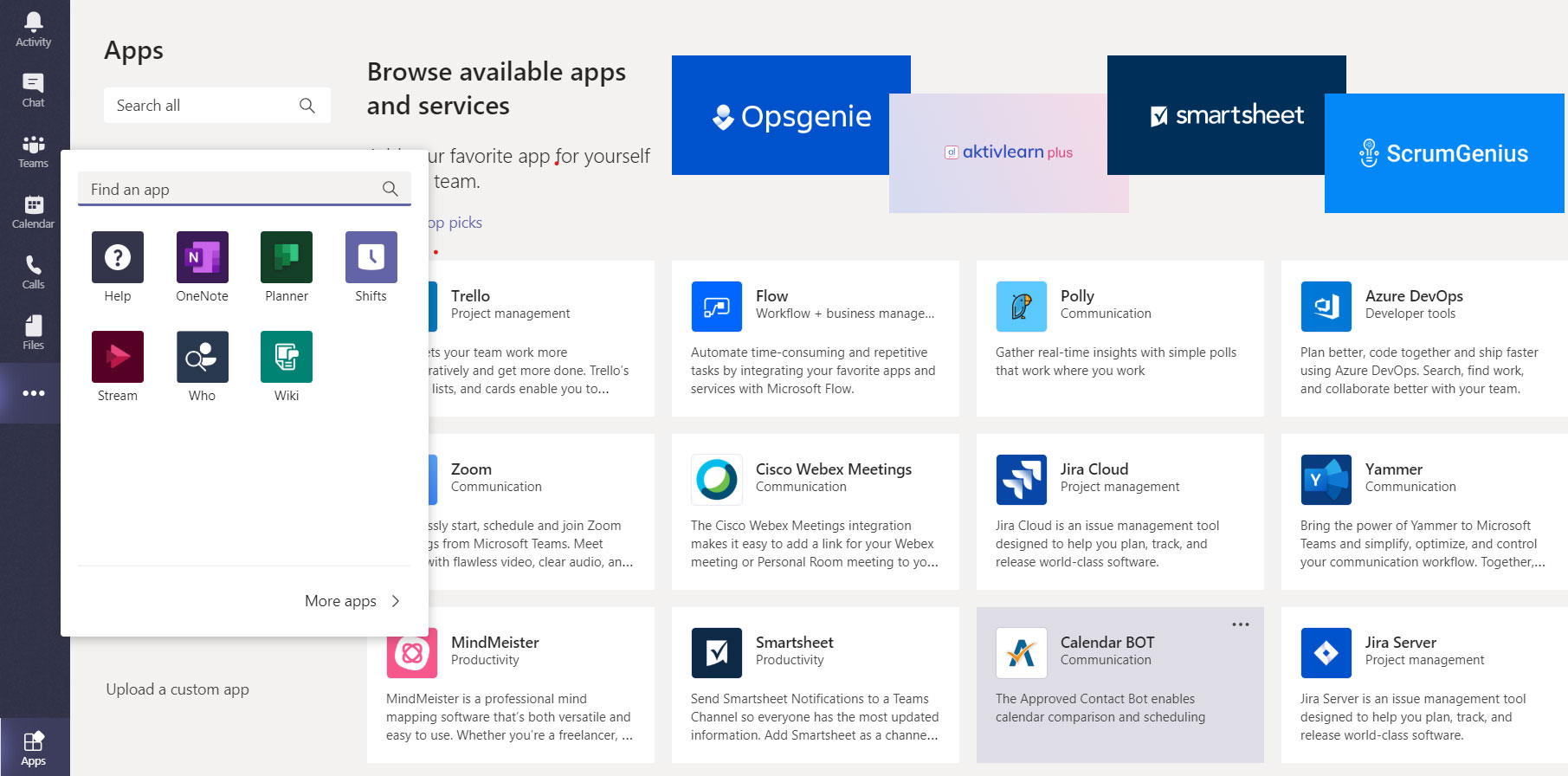Click Jira Server card title
This screenshot has width=1568, height=776.
coord(1401,643)
